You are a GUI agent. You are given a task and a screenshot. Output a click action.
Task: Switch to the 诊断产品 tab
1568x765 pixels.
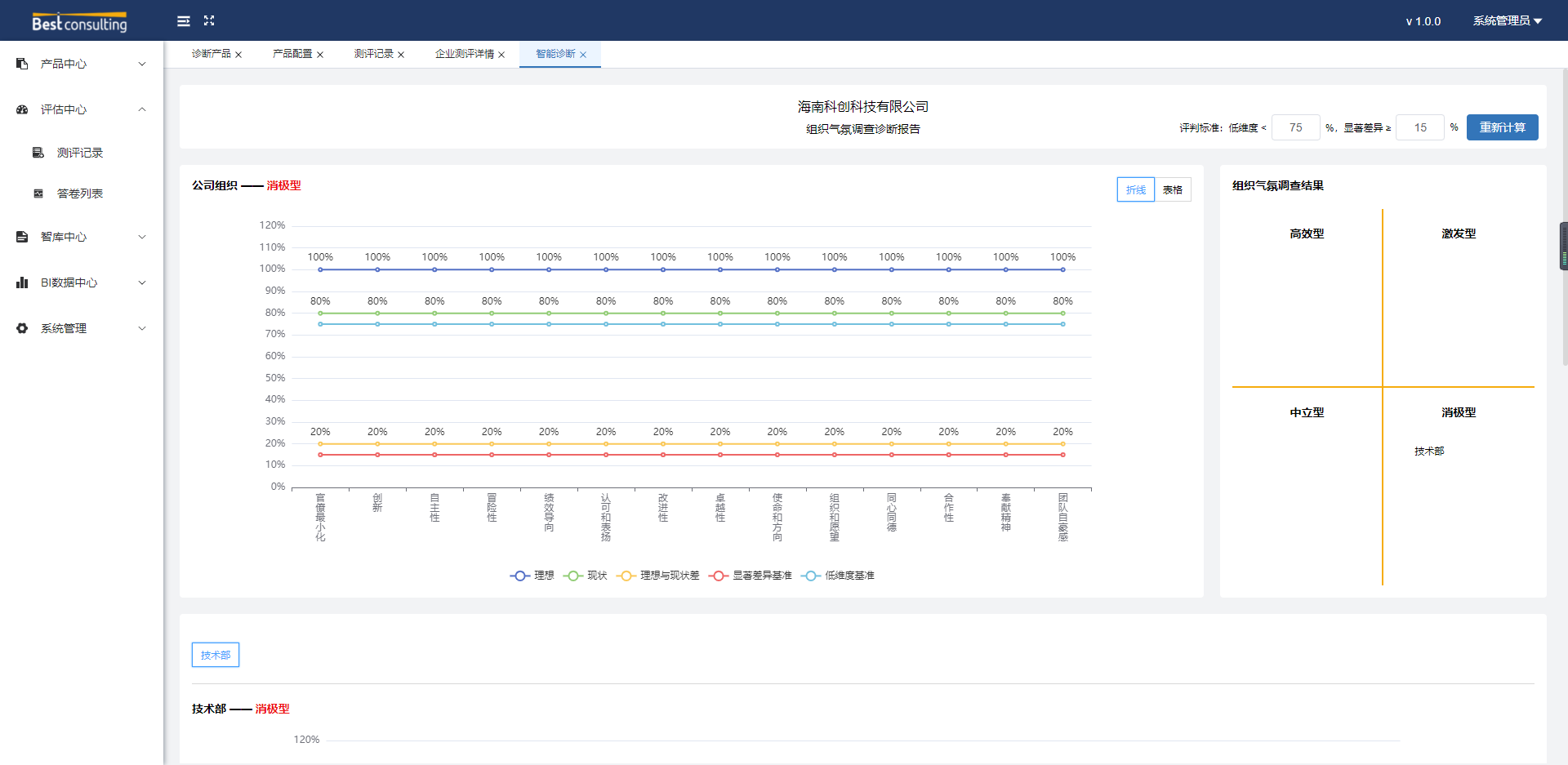[x=212, y=54]
